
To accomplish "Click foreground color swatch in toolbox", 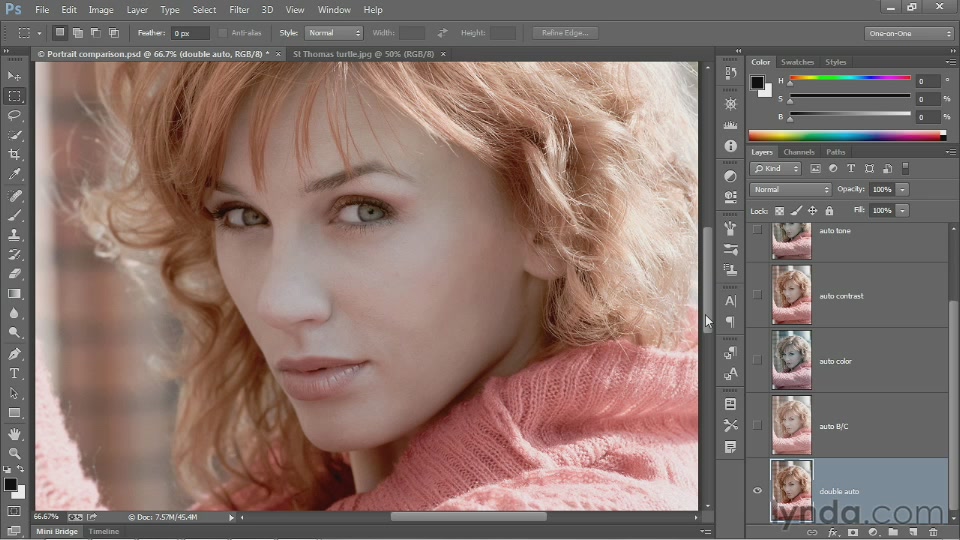I will [10, 484].
